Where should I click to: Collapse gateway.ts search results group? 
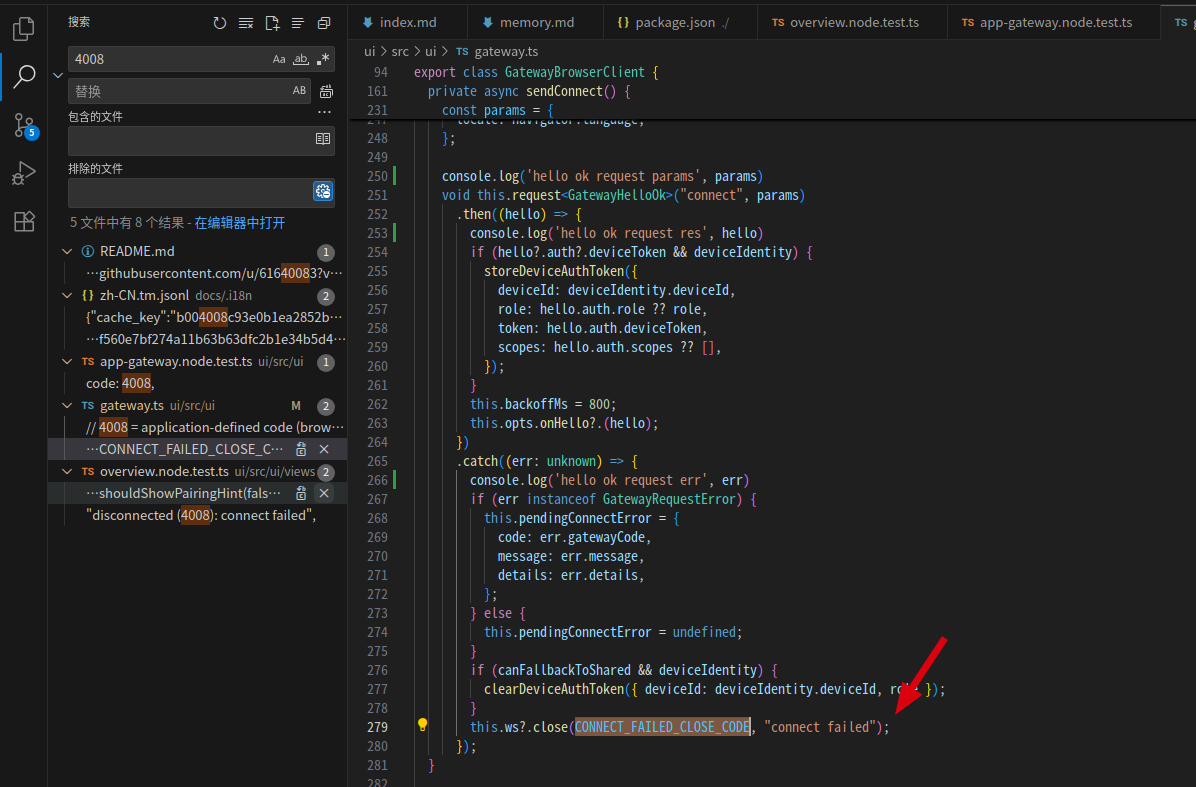pos(67,406)
